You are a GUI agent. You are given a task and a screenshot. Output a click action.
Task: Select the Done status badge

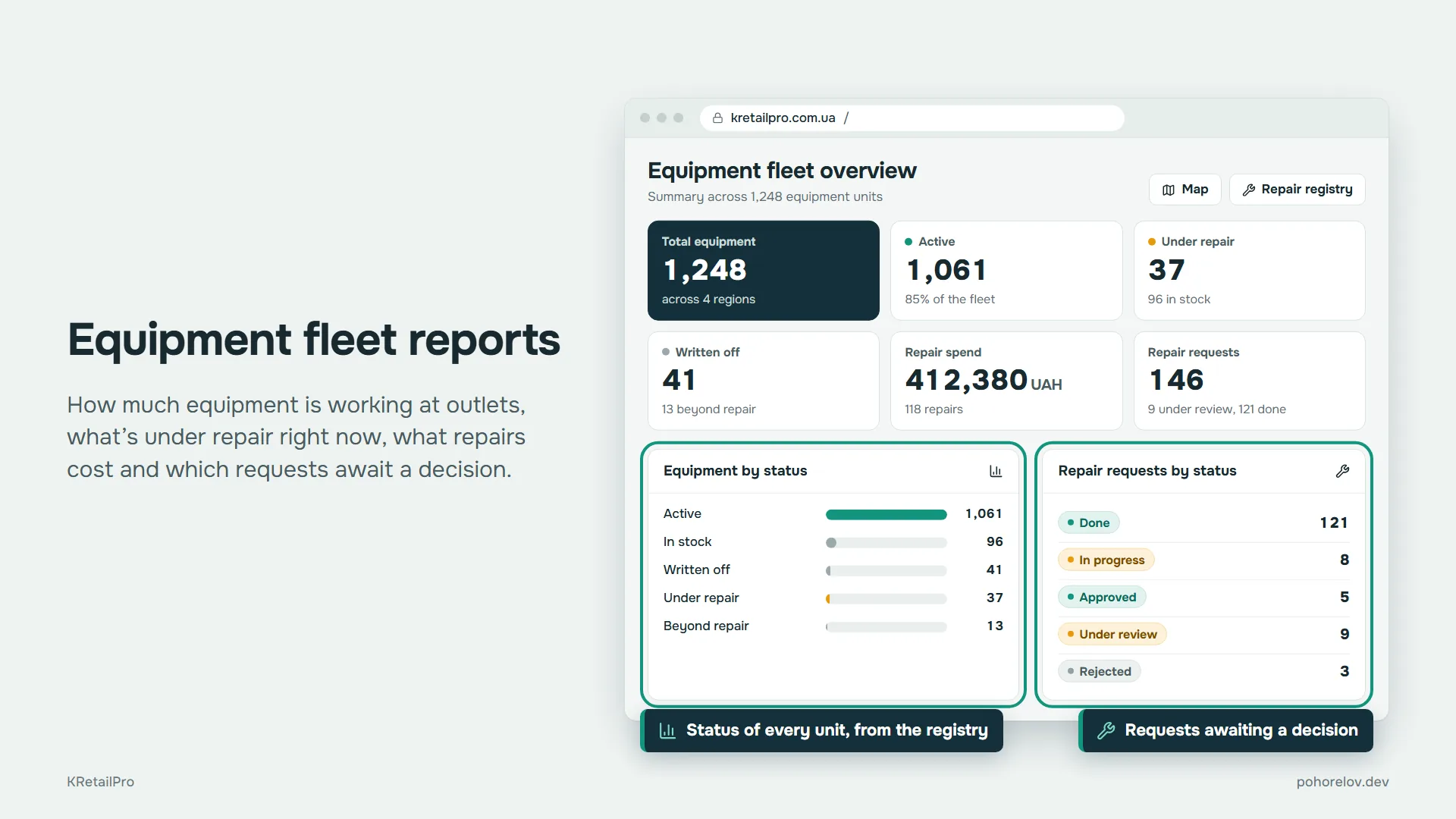[x=1088, y=522]
